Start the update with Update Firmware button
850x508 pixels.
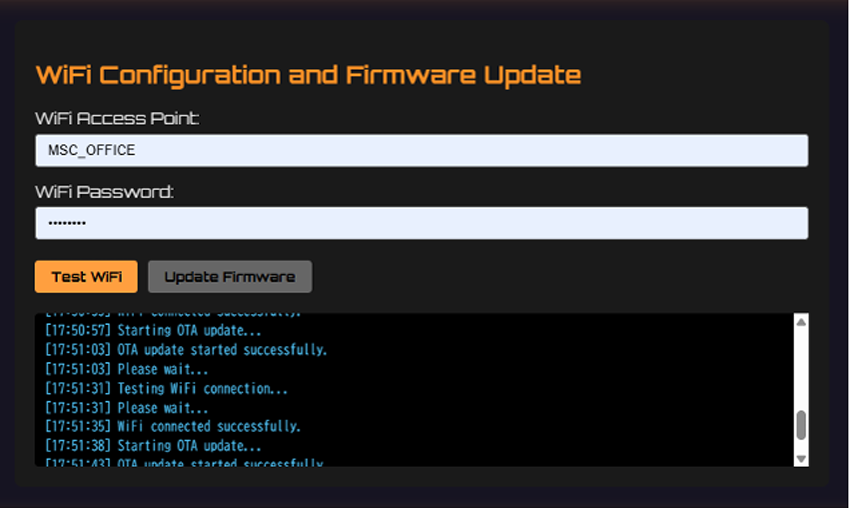[230, 277]
